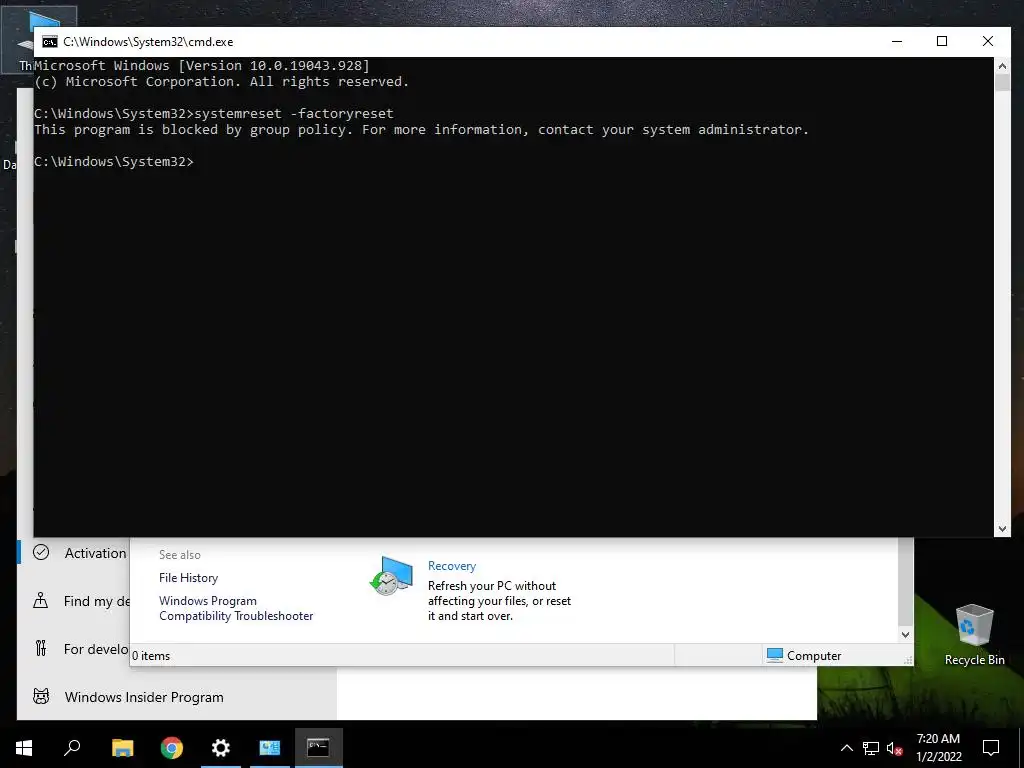Switch to the Control Panel taskbar window
The image size is (1024, 768).
[270, 747]
